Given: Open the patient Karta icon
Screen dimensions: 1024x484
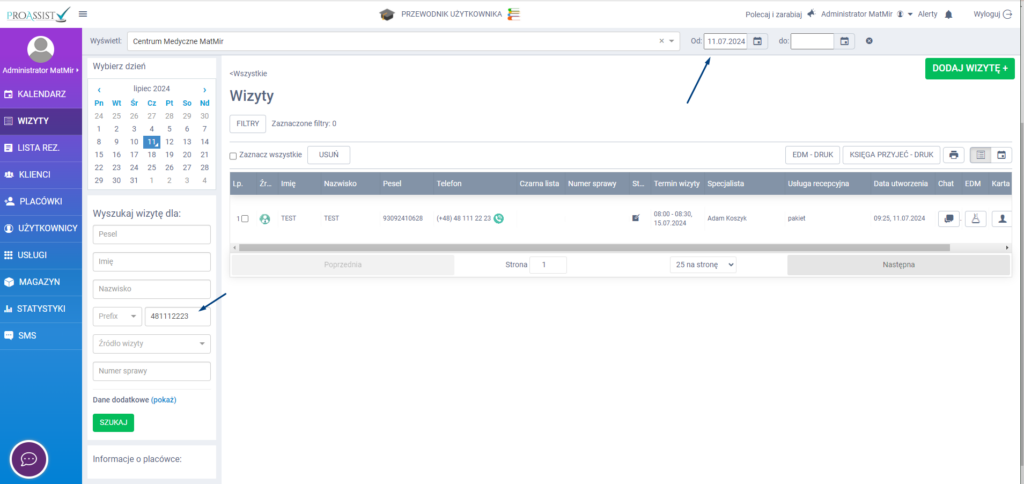Looking at the screenshot, I should [x=1001, y=218].
